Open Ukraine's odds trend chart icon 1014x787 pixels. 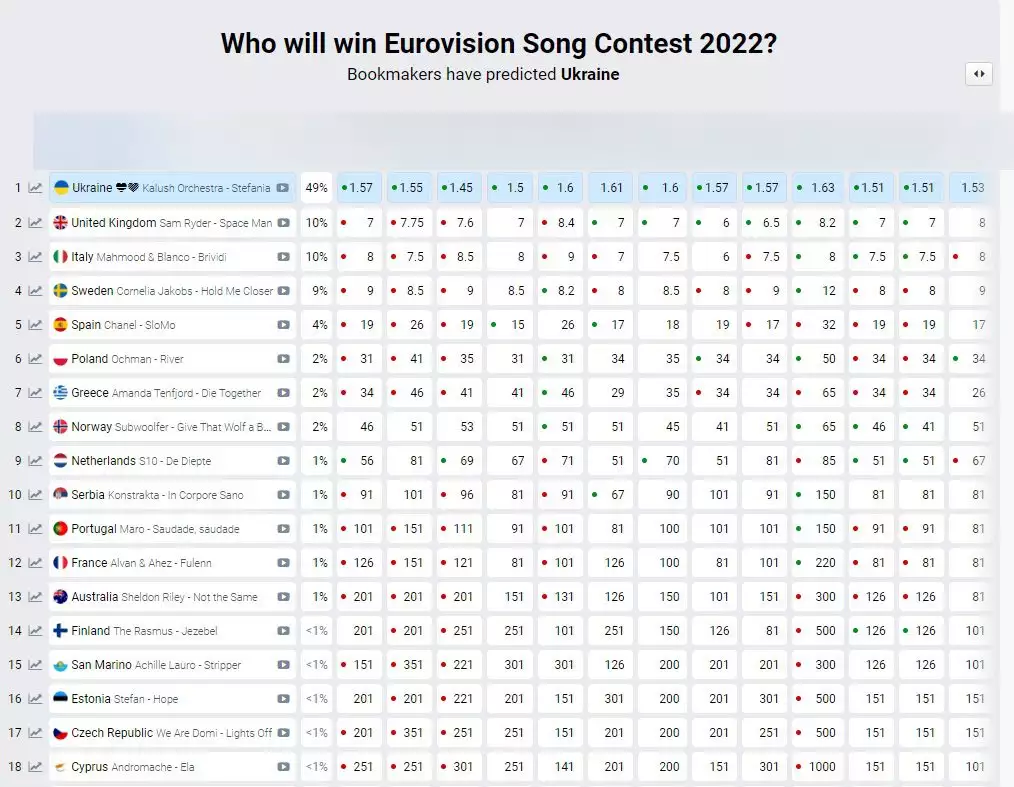click(x=35, y=188)
